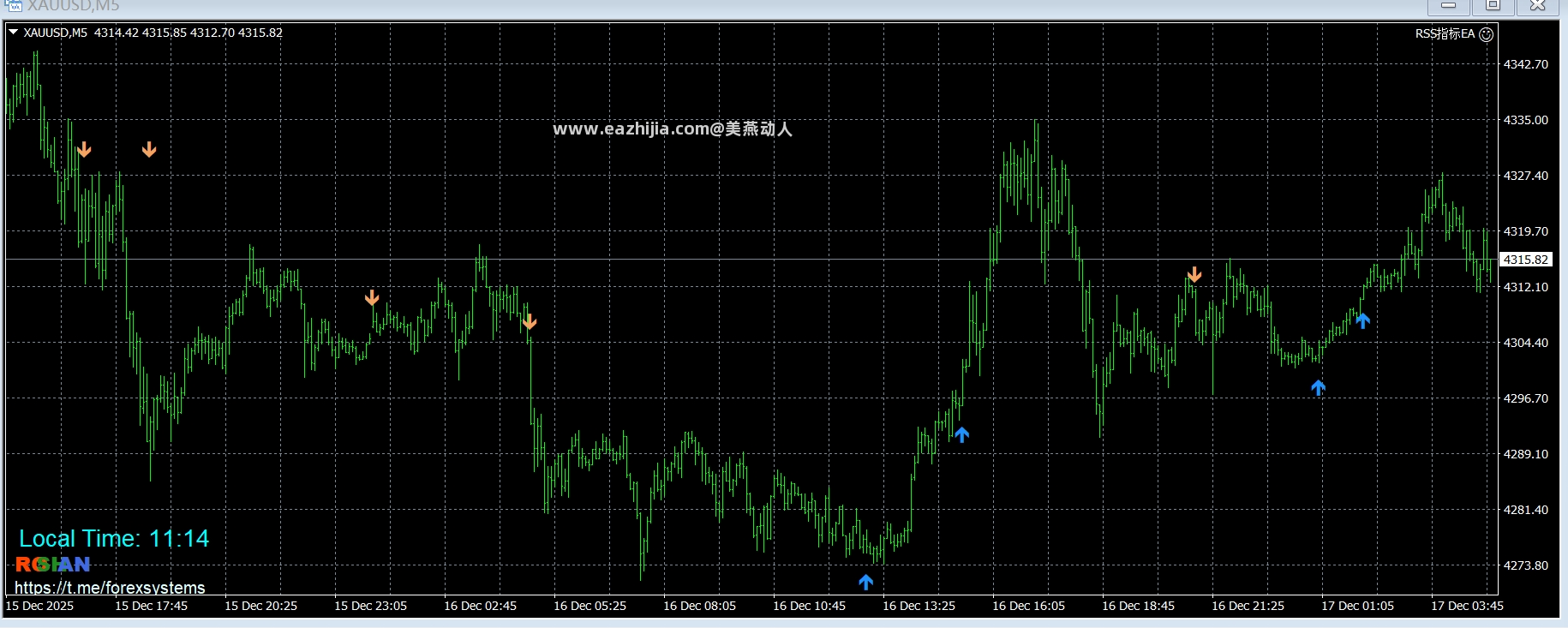Open the https://t.me/forexsystems link
This screenshot has height=628, width=1568.
click(110, 588)
